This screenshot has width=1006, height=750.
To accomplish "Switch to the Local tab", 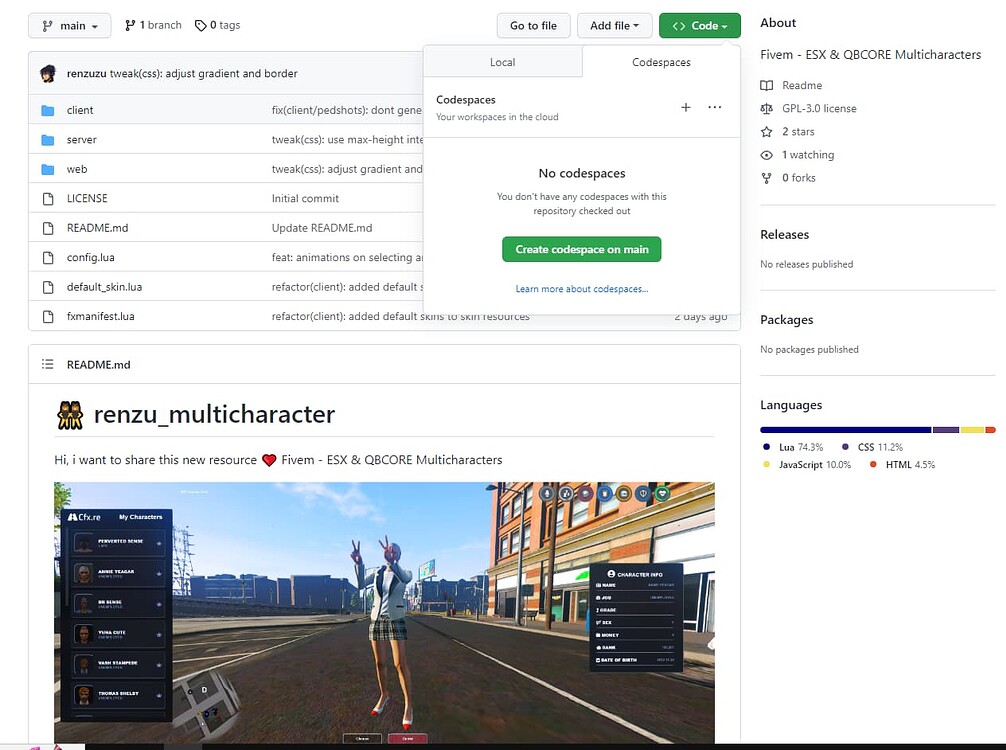I will point(503,61).
